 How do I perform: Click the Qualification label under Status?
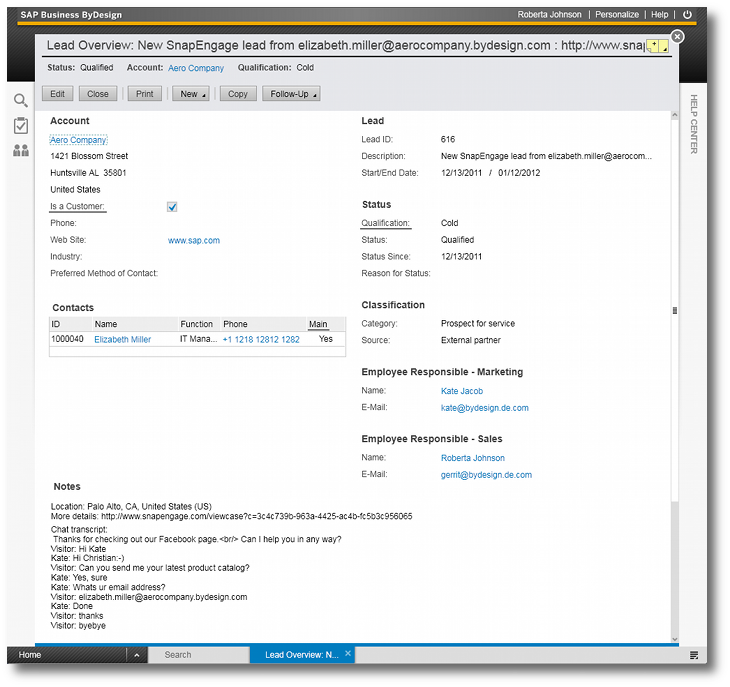[x=385, y=223]
